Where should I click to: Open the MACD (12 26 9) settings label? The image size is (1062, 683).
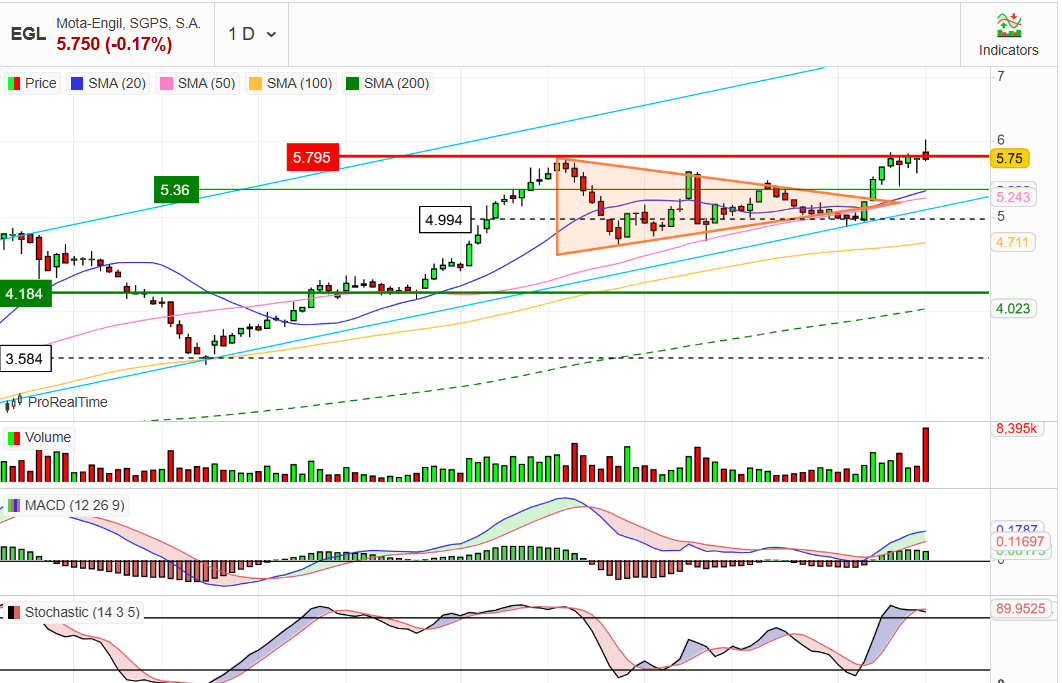[x=75, y=505]
